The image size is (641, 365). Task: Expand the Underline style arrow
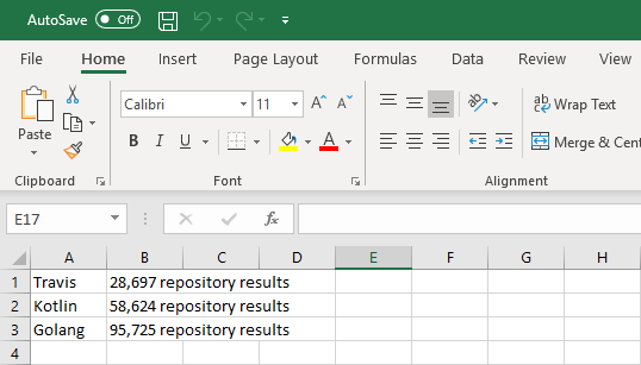[205, 142]
